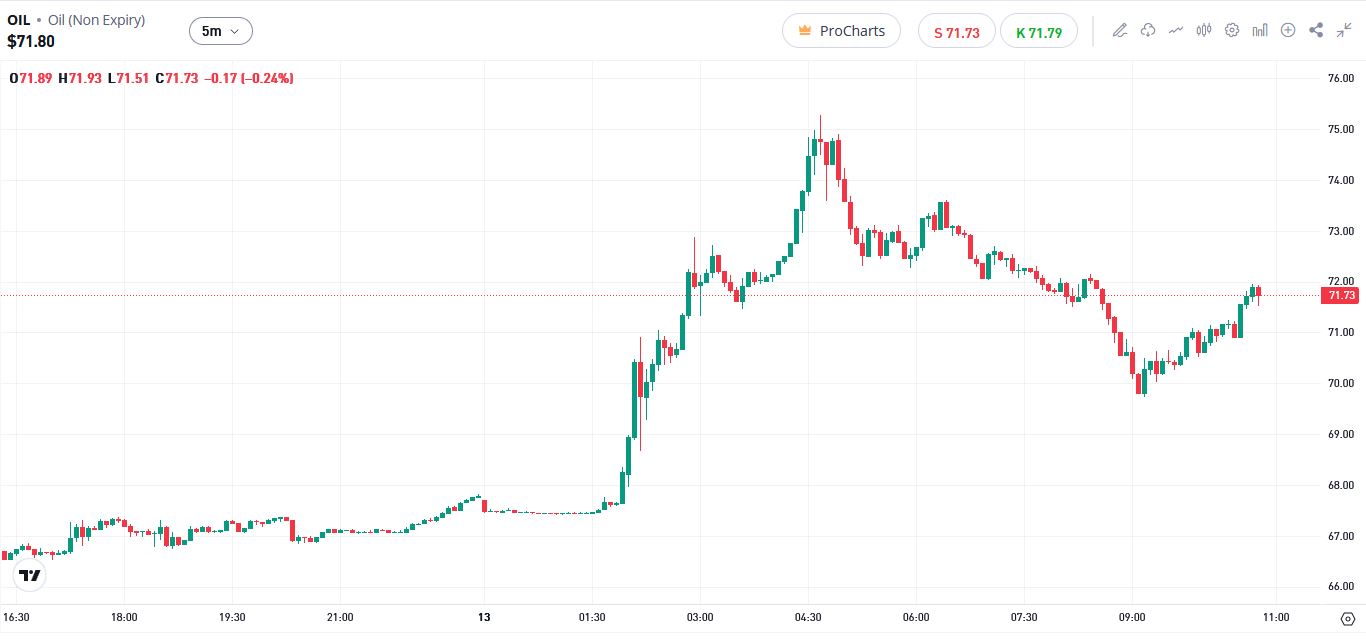Choose the candlestick chart type icon
Screen dimensions: 1366x639
(x=1204, y=30)
